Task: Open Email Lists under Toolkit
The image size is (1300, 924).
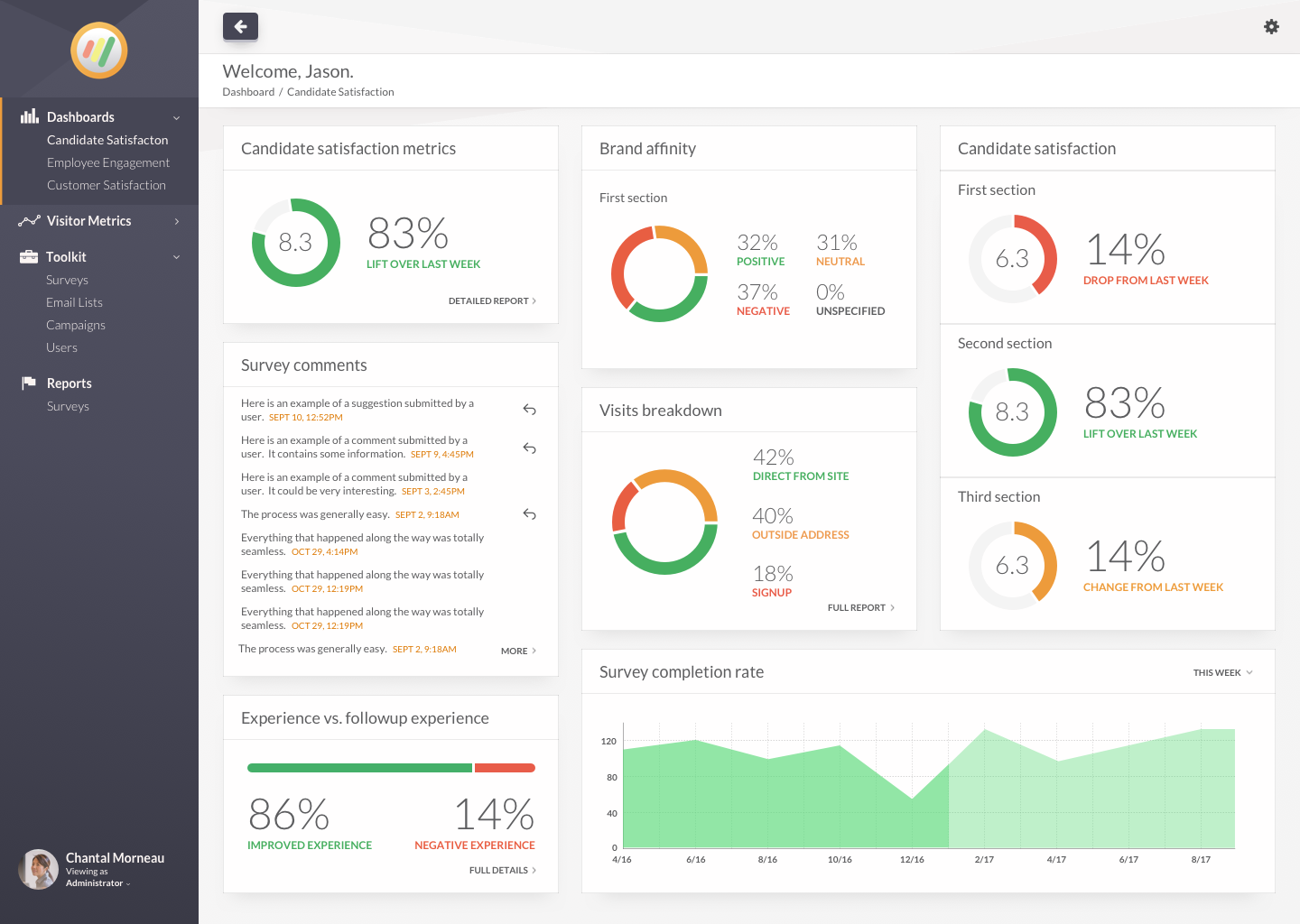Action: tap(74, 302)
